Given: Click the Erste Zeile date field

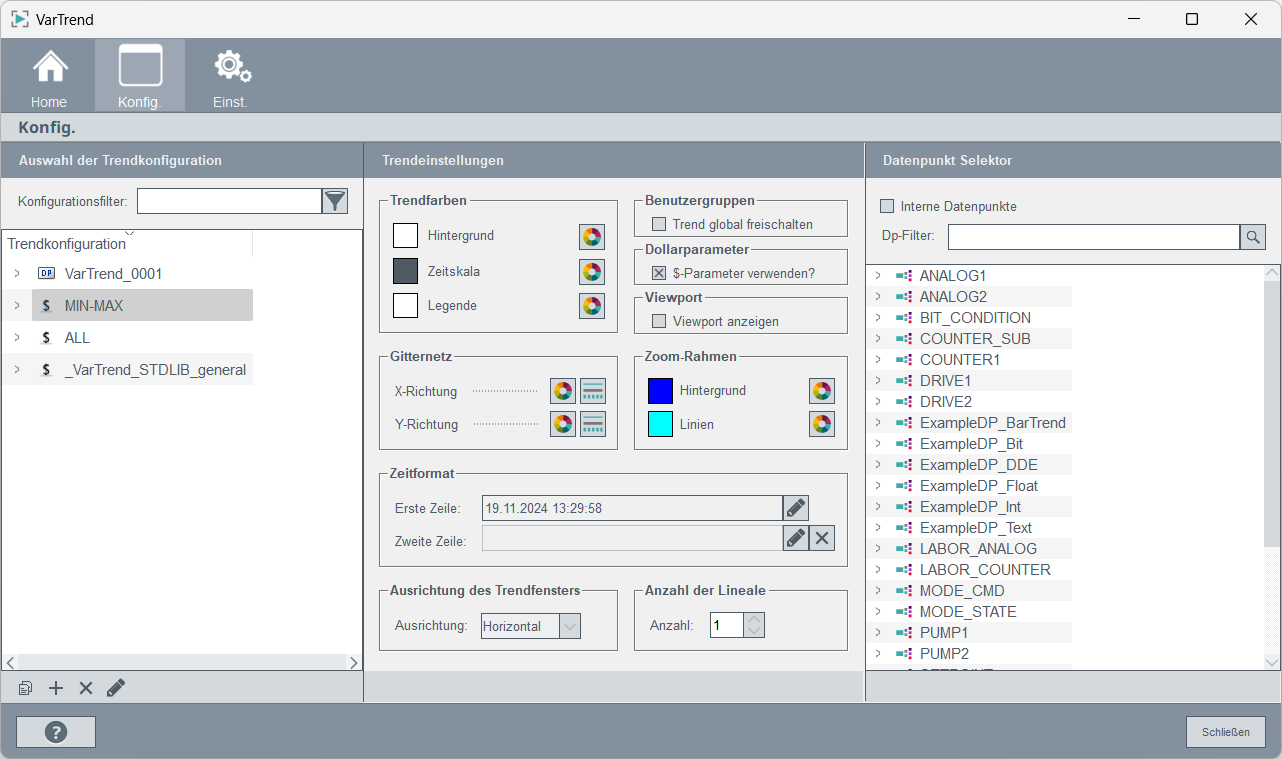Looking at the screenshot, I should pos(632,508).
